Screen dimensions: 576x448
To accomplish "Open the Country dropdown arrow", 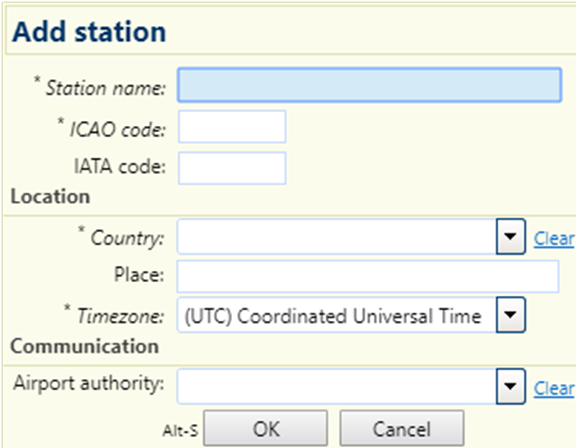I will click(x=511, y=236).
